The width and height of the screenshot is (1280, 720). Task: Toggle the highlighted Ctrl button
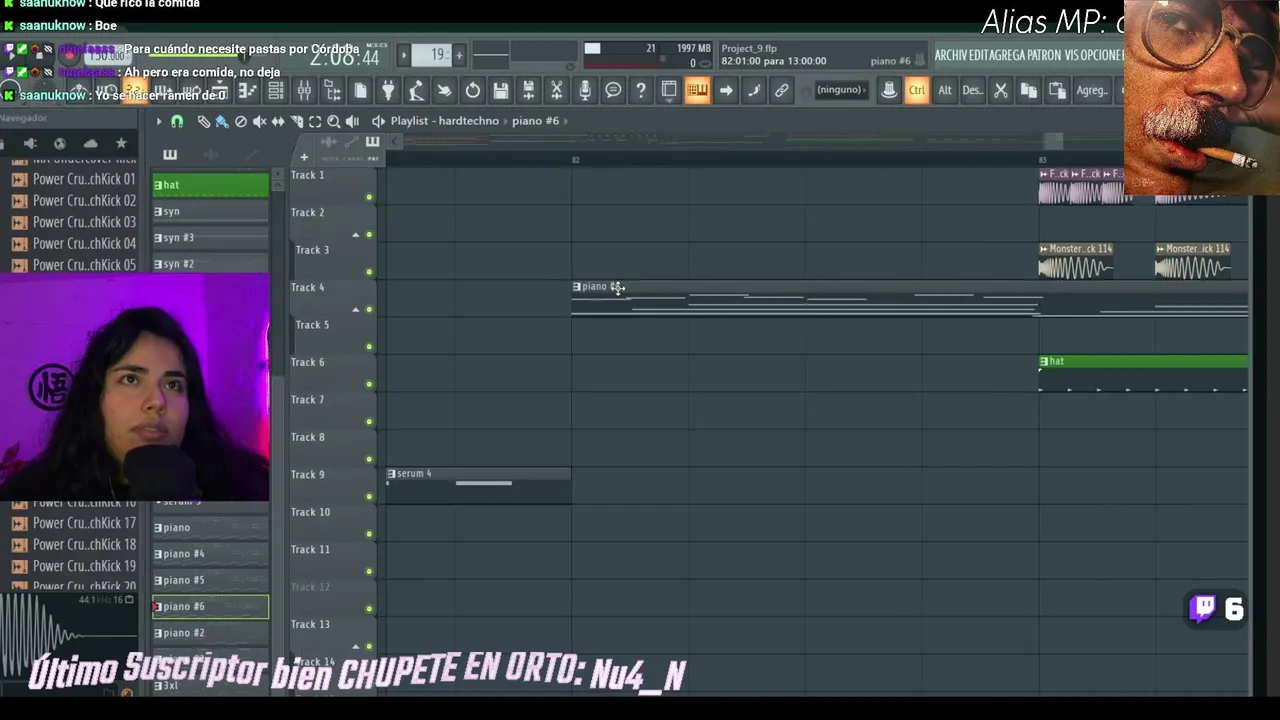tap(916, 91)
